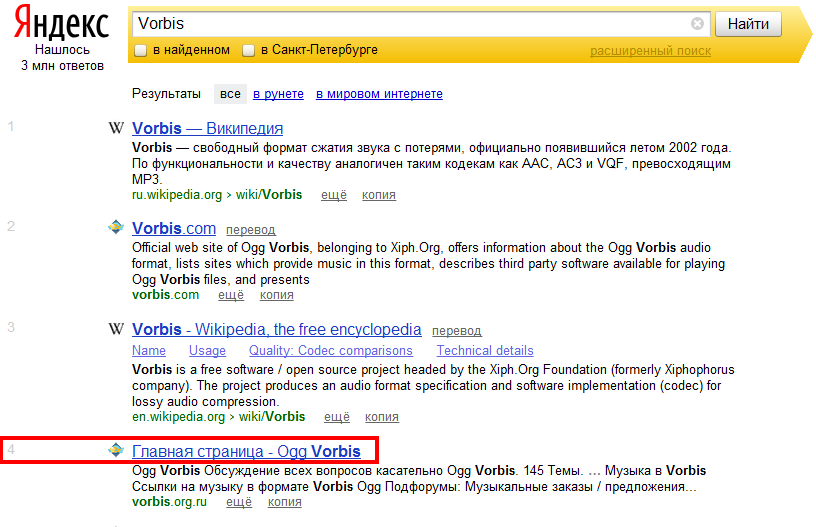Expand 'ещё' under en.wikipedia.org result
This screenshot has height=527, width=816.
(337, 417)
